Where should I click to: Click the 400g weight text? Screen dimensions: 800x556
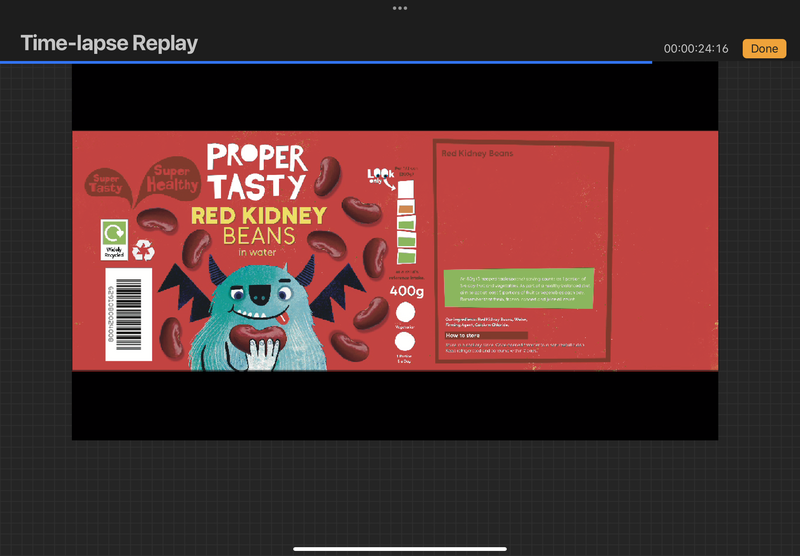pyautogui.click(x=406, y=292)
